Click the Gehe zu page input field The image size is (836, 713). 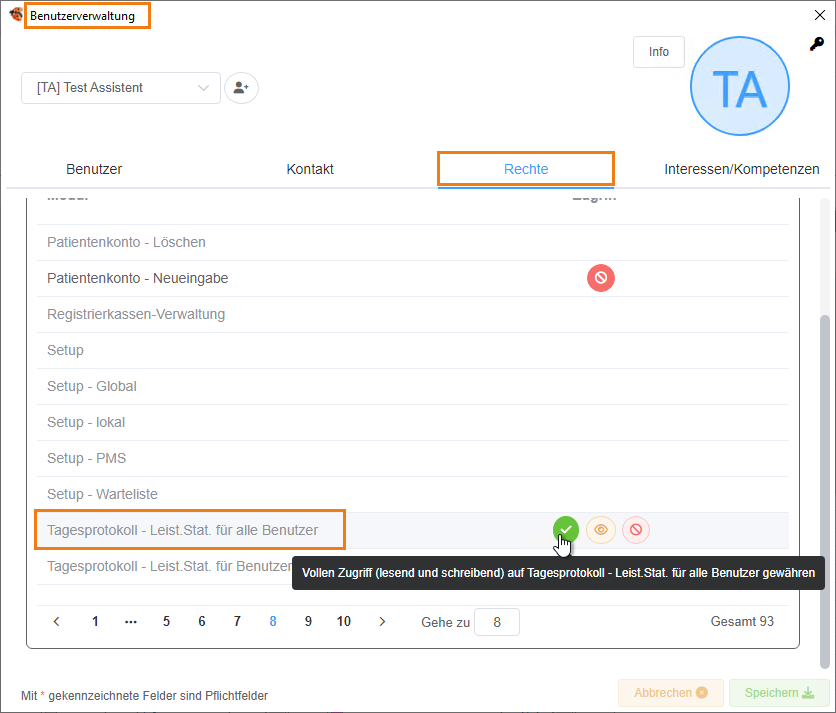[x=497, y=622]
